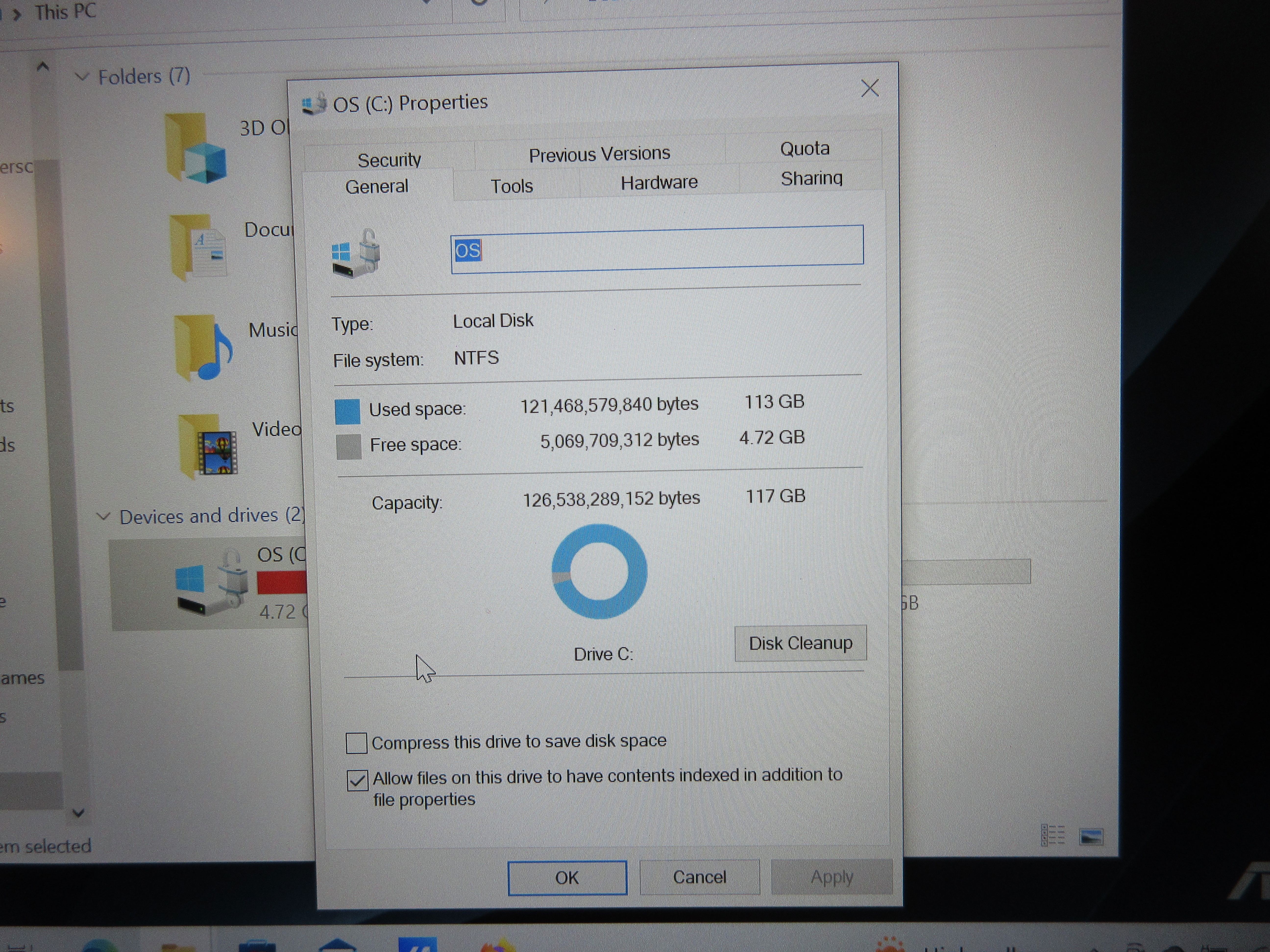1270x952 pixels.
Task: Collapse the Devices and drives group
Action: [x=103, y=516]
